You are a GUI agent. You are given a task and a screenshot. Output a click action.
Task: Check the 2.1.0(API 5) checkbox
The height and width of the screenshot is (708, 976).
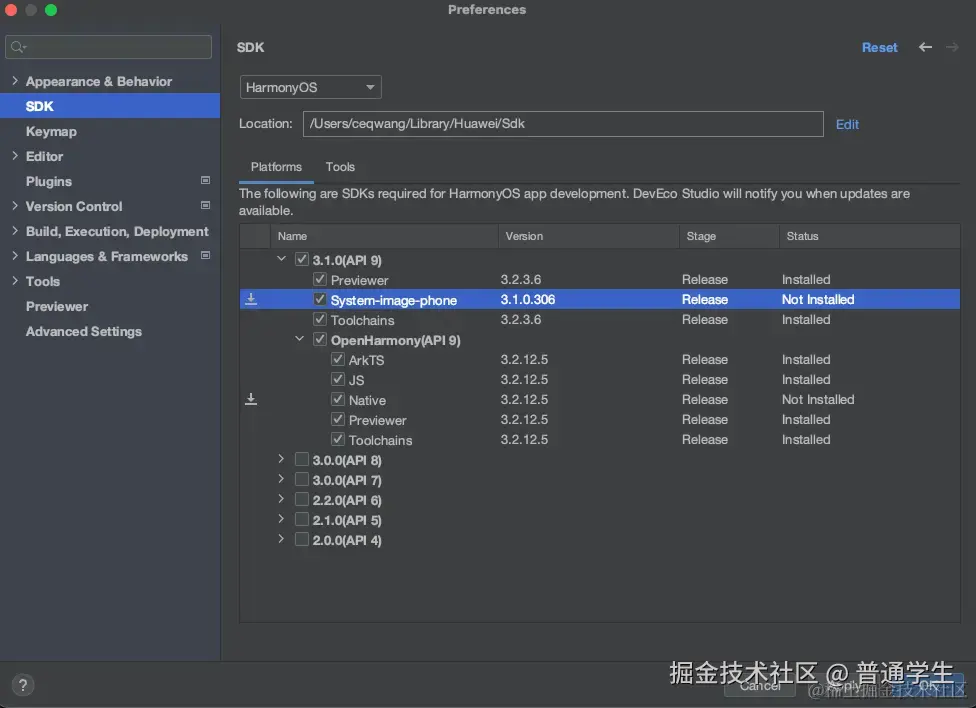pos(302,519)
